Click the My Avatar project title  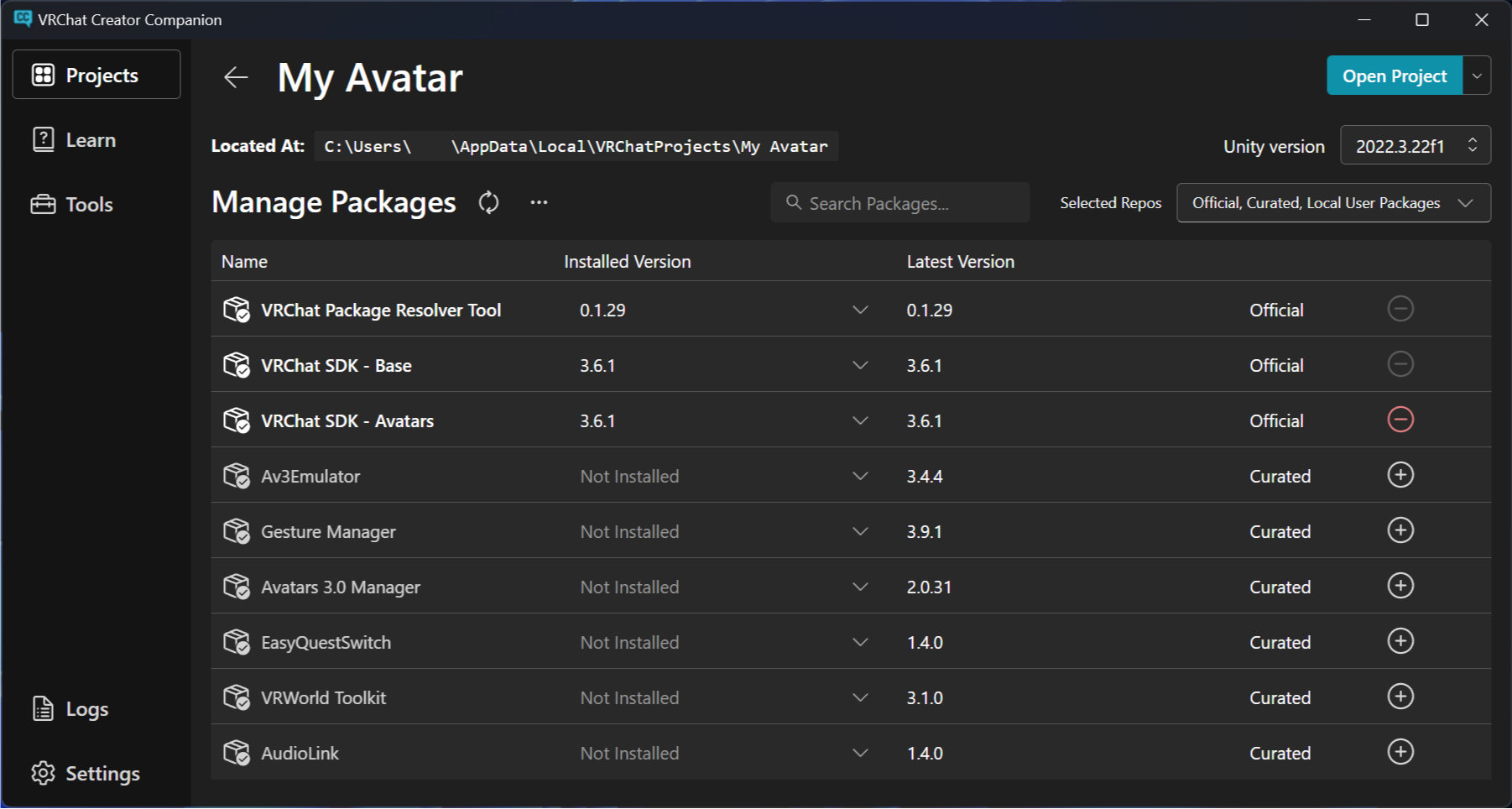[370, 78]
